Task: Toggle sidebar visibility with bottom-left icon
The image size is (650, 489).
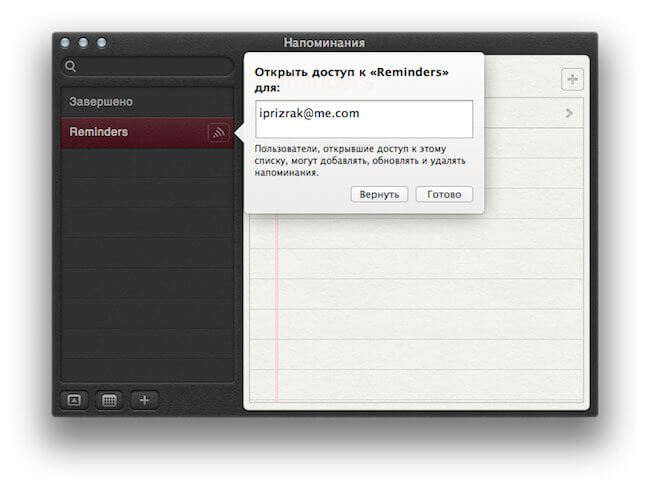Action: point(74,400)
